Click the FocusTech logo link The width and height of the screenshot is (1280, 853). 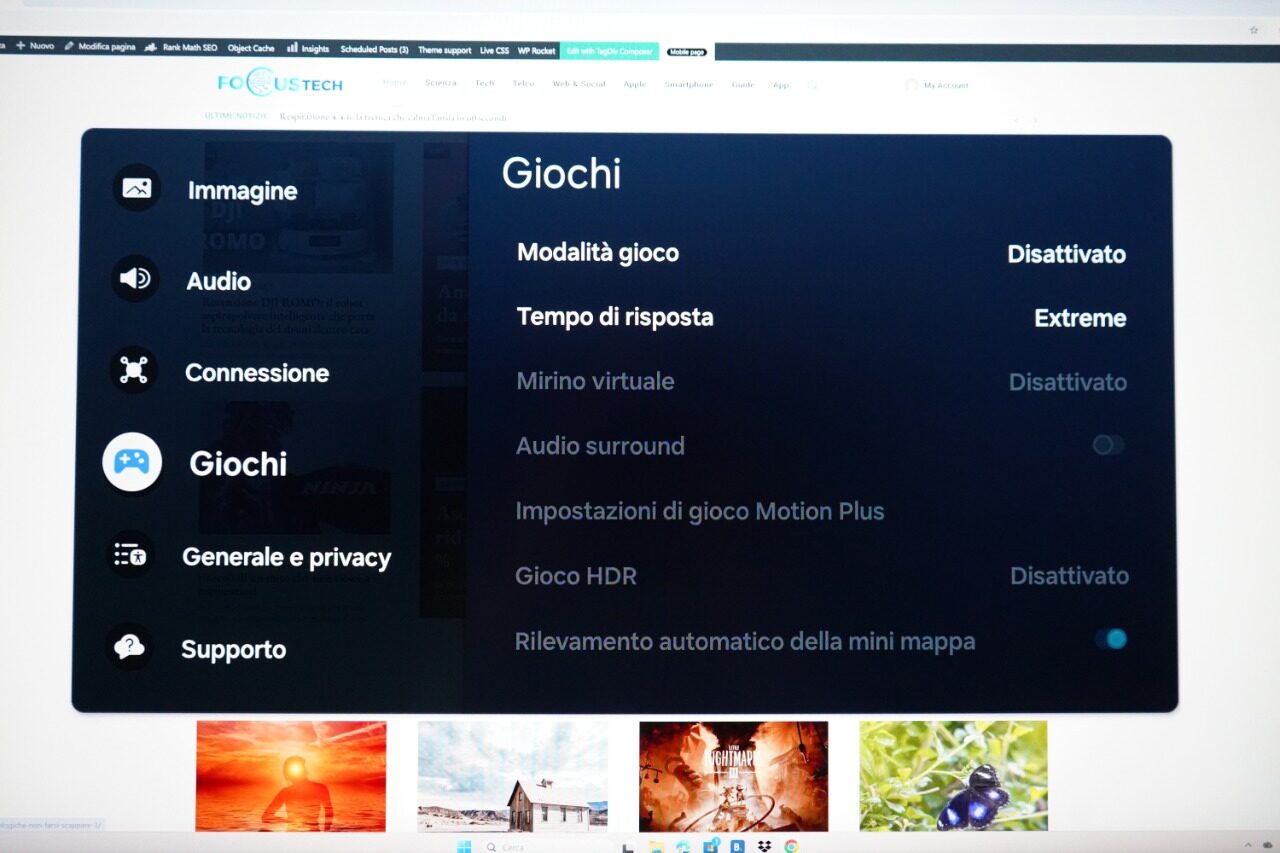click(x=280, y=84)
